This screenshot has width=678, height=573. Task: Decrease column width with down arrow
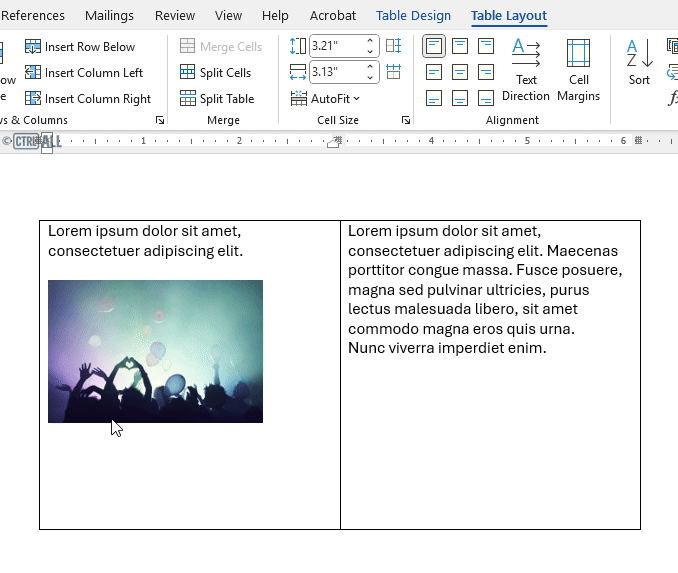pos(370,77)
